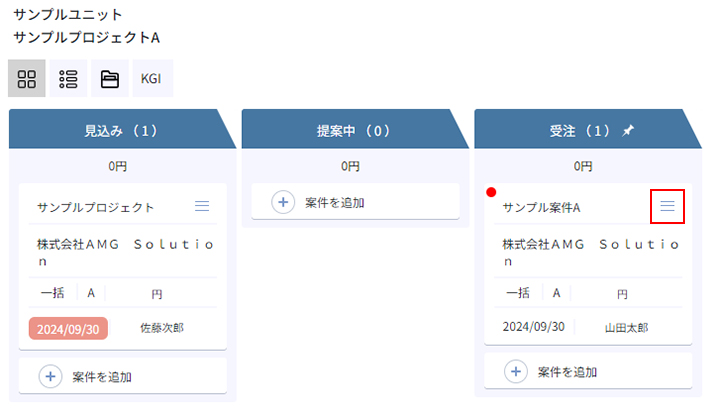Open the KGI view
The height and width of the screenshot is (416, 720).
click(x=151, y=79)
